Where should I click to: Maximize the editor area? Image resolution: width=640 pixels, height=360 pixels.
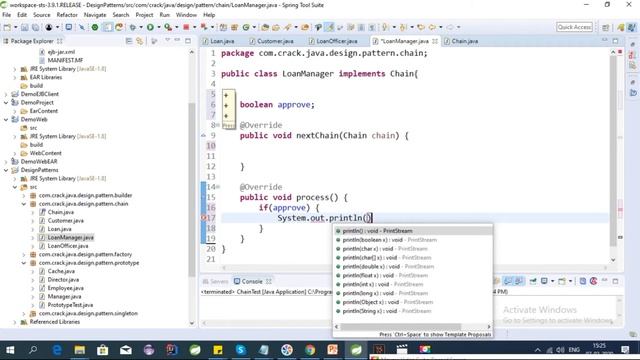tap(615, 41)
